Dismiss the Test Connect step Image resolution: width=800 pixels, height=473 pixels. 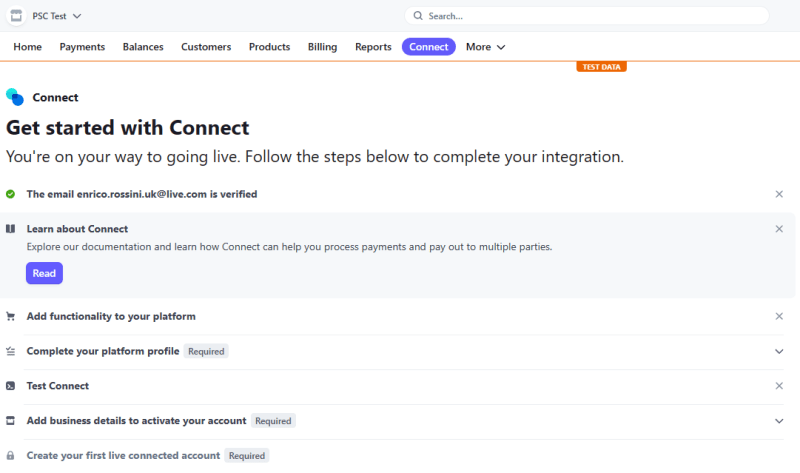tap(779, 386)
